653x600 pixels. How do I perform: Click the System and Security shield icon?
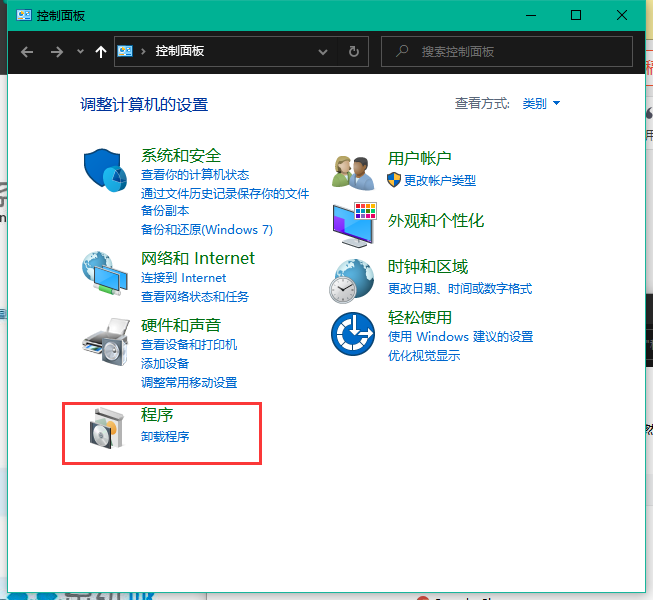pos(105,170)
